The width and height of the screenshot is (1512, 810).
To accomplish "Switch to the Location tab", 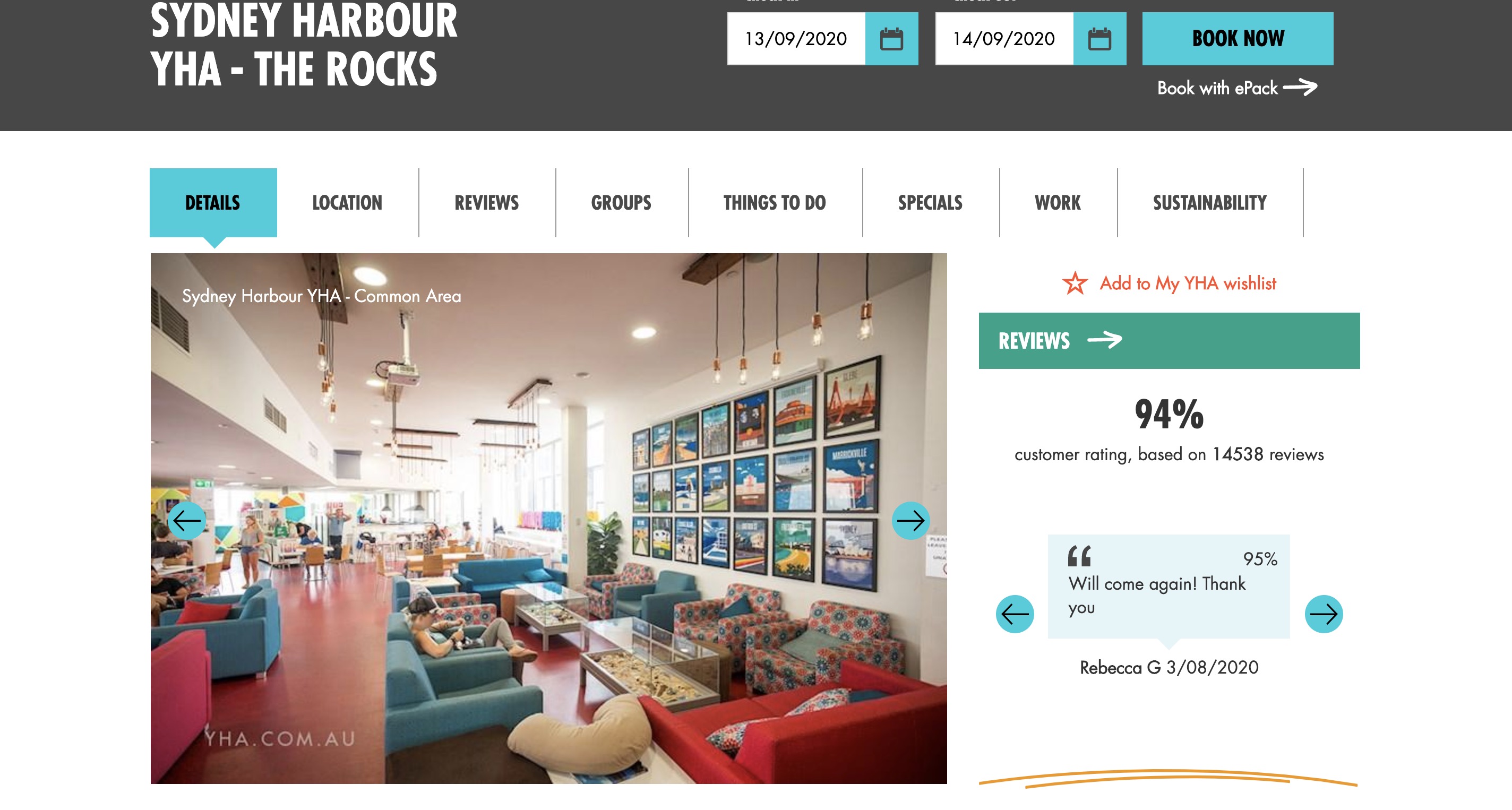I will (x=348, y=203).
